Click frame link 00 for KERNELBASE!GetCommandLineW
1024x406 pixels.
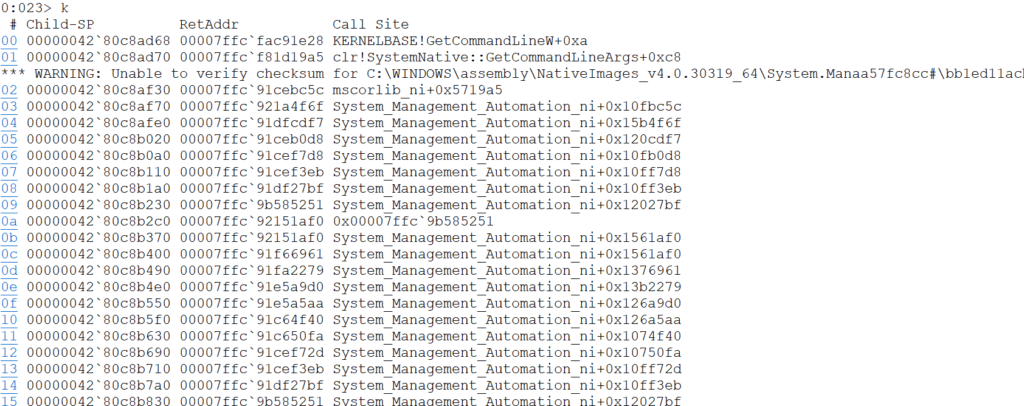[x=9, y=39]
